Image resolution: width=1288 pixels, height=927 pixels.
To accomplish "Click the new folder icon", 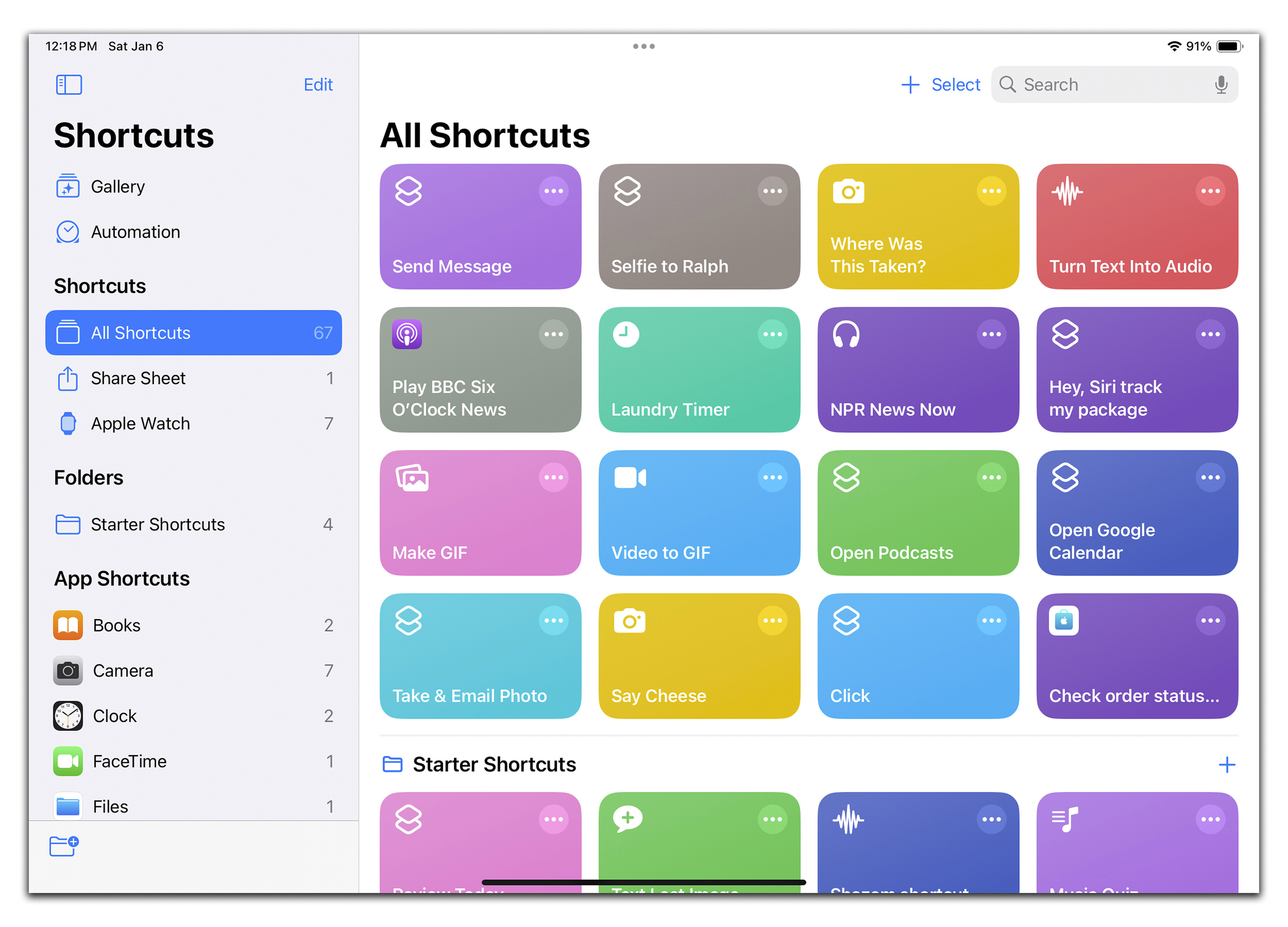I will coord(64,846).
